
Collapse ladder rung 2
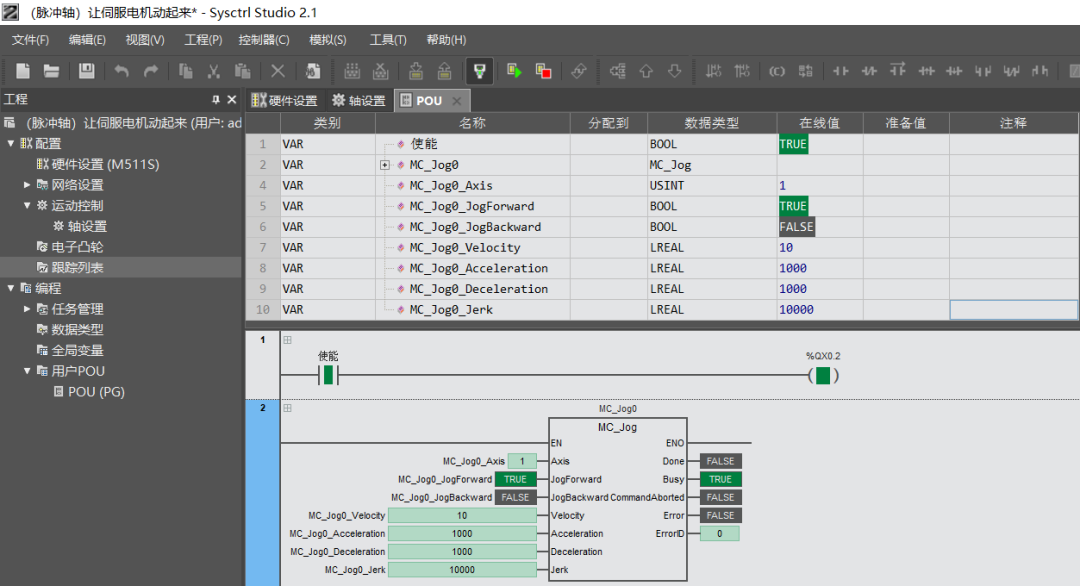coord(287,408)
